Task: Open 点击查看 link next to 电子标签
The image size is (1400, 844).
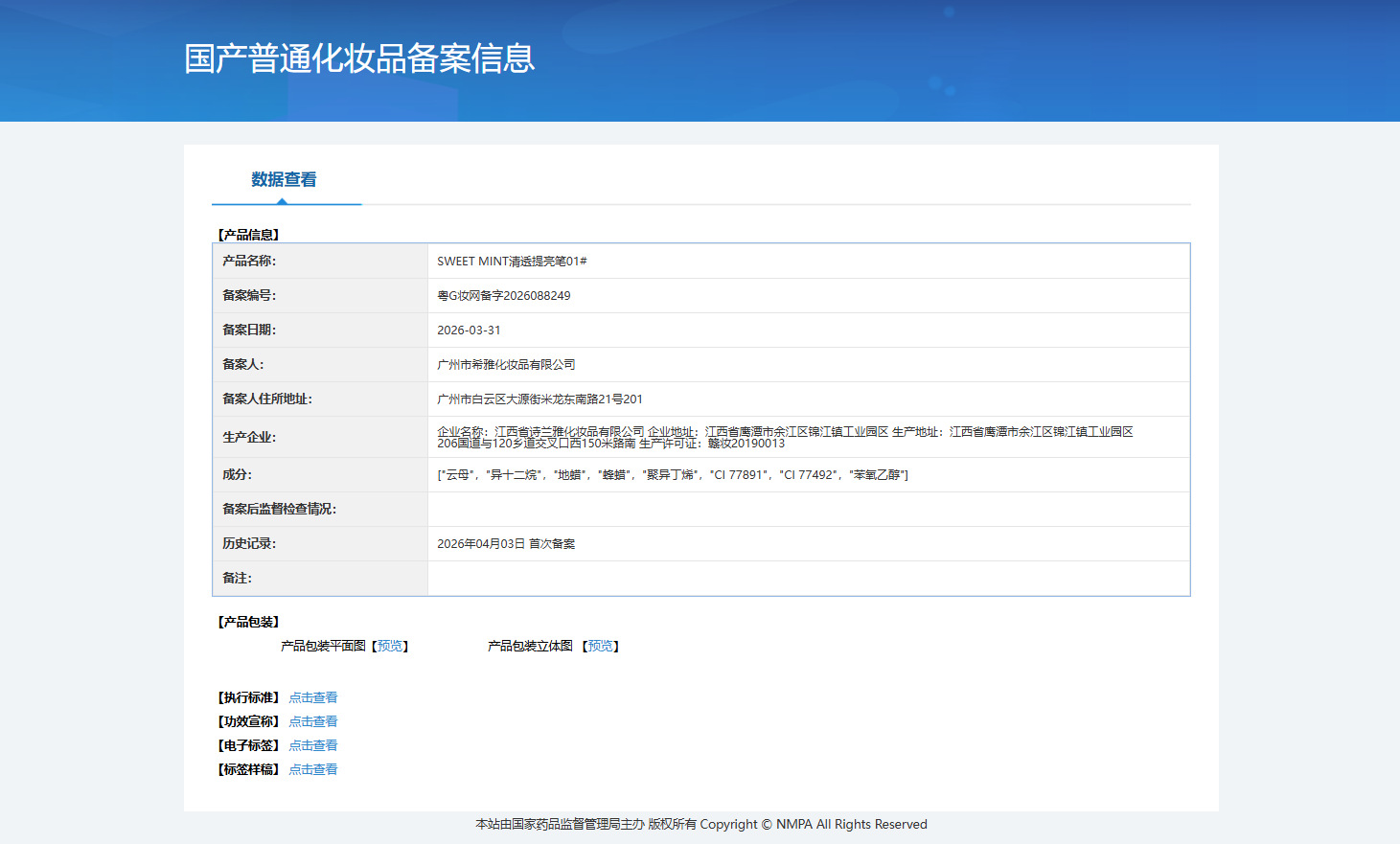Action: (313, 745)
